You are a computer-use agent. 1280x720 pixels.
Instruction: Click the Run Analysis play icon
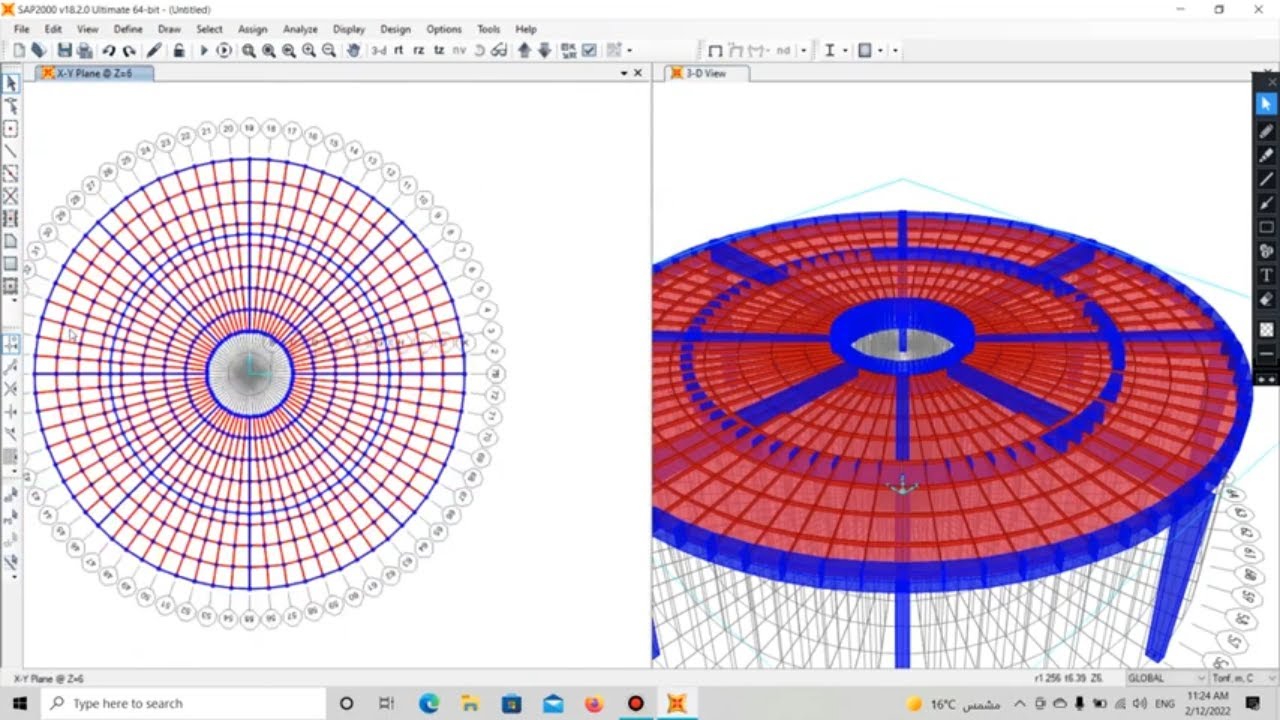(203, 50)
